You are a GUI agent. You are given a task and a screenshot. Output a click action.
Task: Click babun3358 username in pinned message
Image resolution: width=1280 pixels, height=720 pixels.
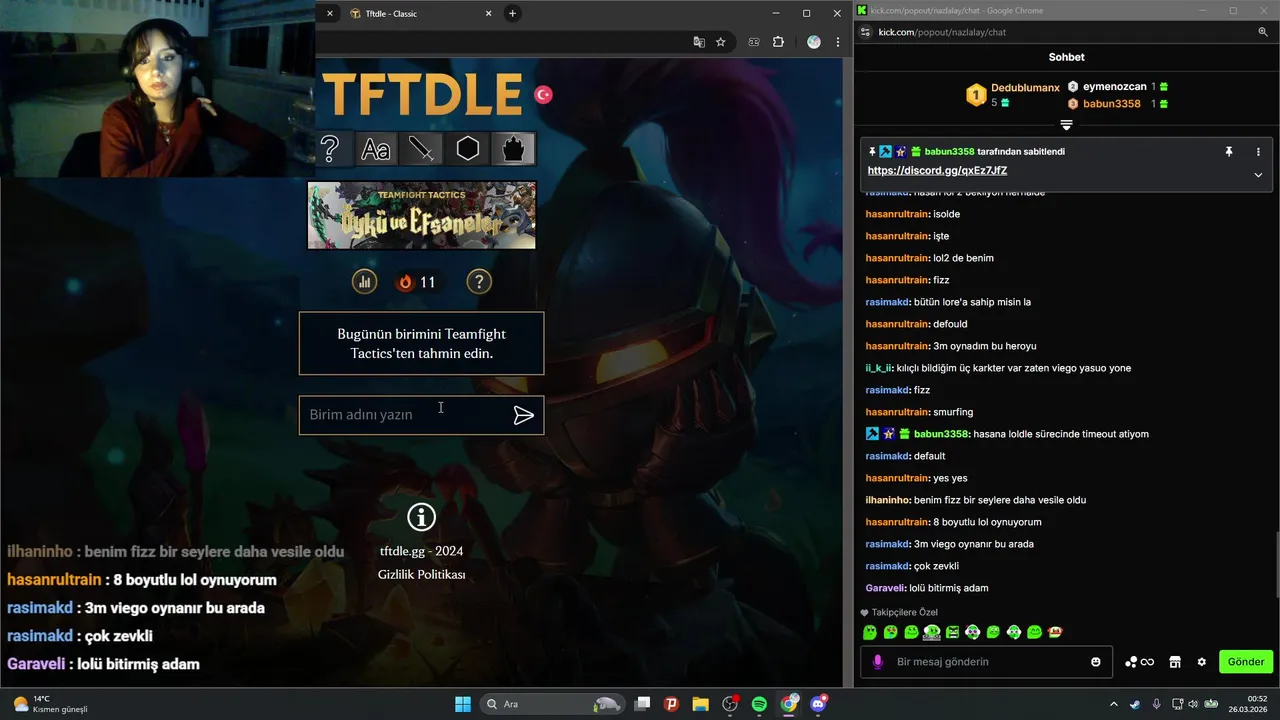(x=949, y=152)
